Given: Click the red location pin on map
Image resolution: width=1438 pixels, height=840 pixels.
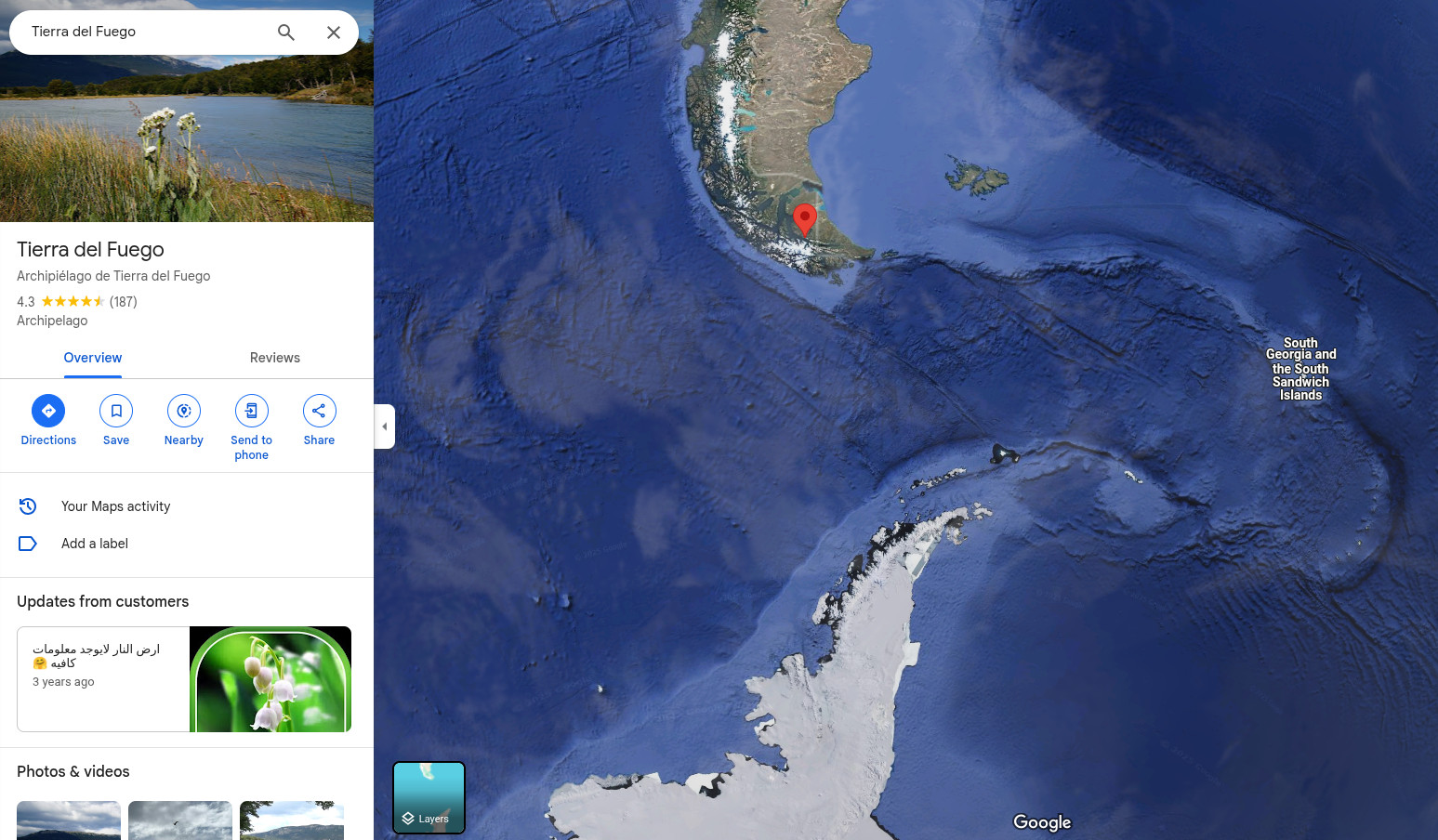Looking at the screenshot, I should (805, 220).
